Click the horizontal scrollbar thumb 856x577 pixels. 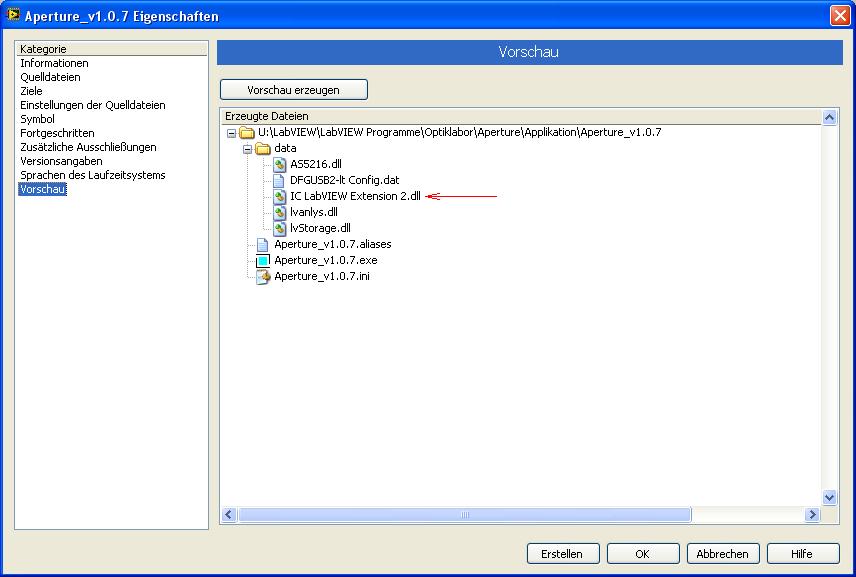pos(465,515)
